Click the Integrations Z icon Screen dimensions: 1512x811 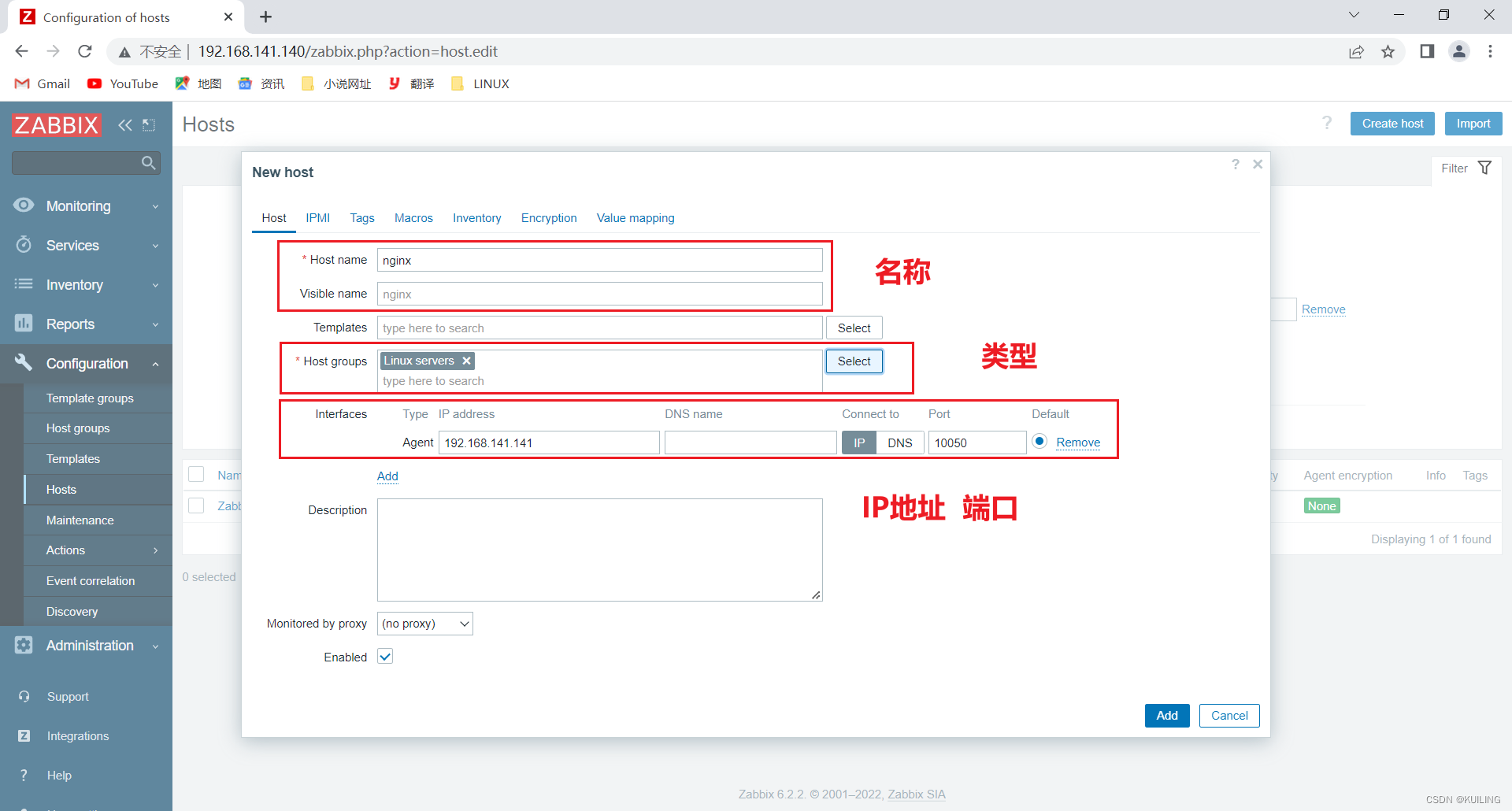point(24,736)
